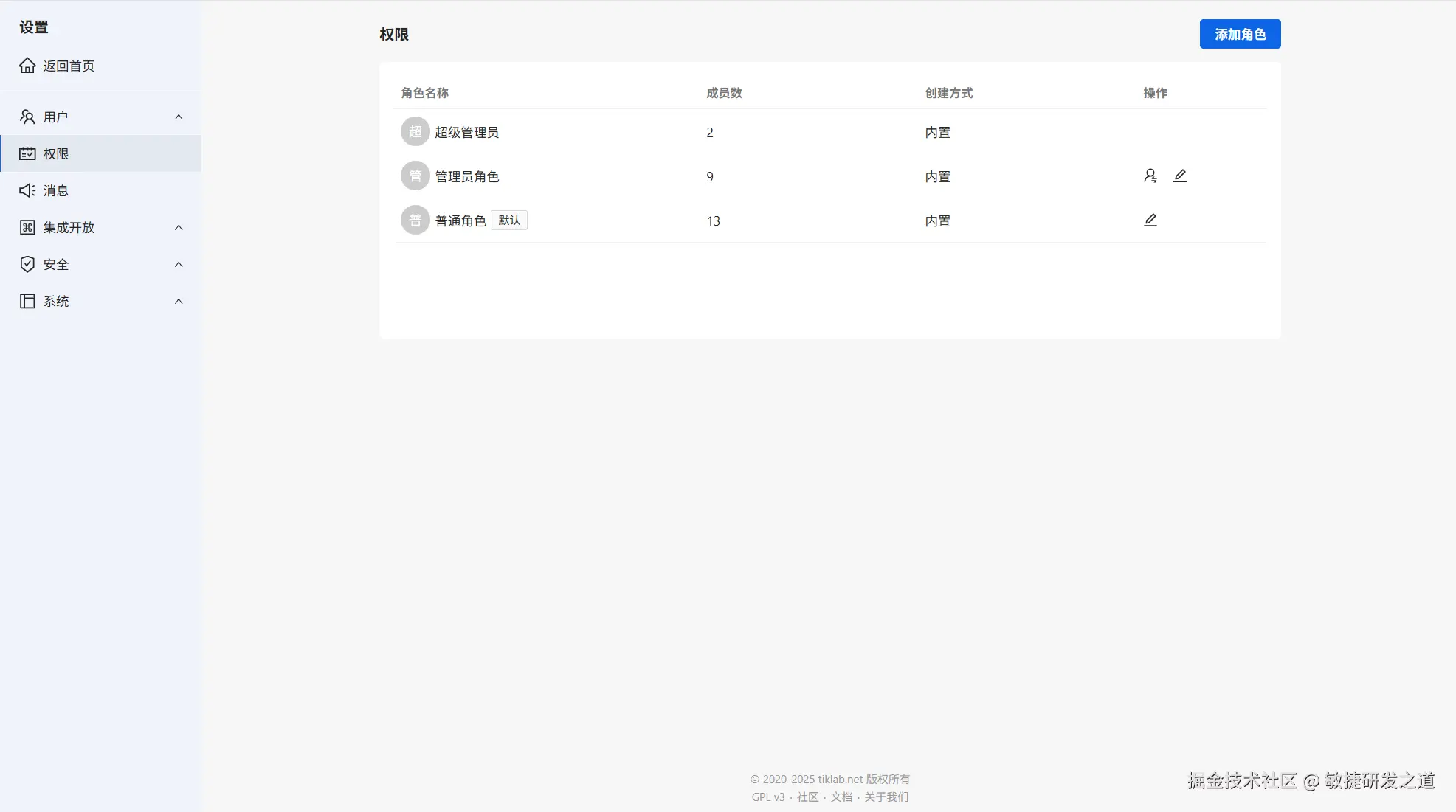Expand the 集成开放 menu chevron

point(179,227)
